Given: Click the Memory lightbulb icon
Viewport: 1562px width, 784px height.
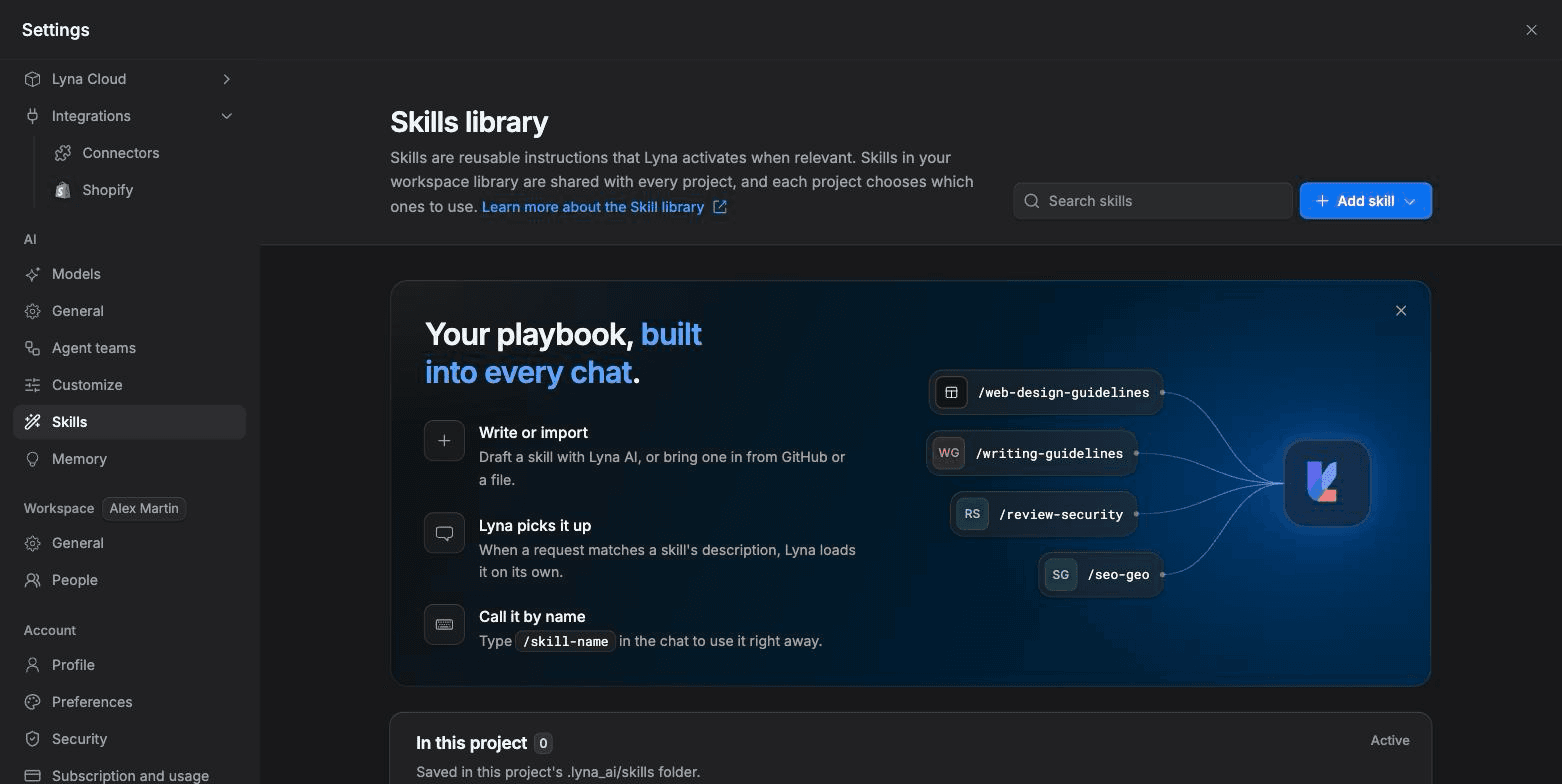Looking at the screenshot, I should point(33,459).
